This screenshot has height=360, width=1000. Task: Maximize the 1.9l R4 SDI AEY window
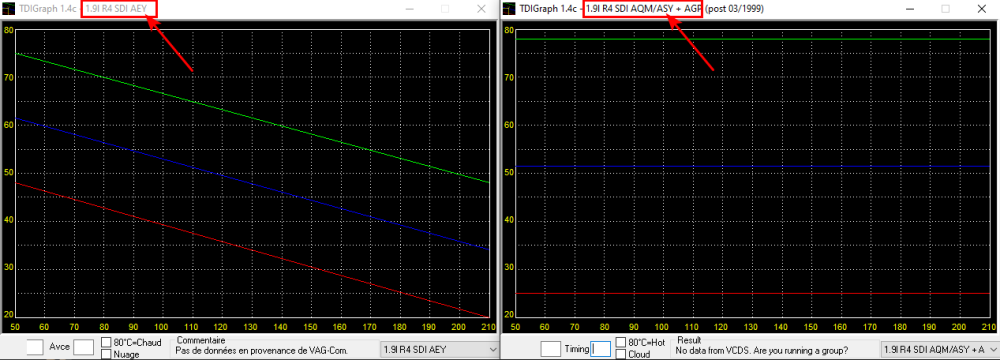click(445, 9)
